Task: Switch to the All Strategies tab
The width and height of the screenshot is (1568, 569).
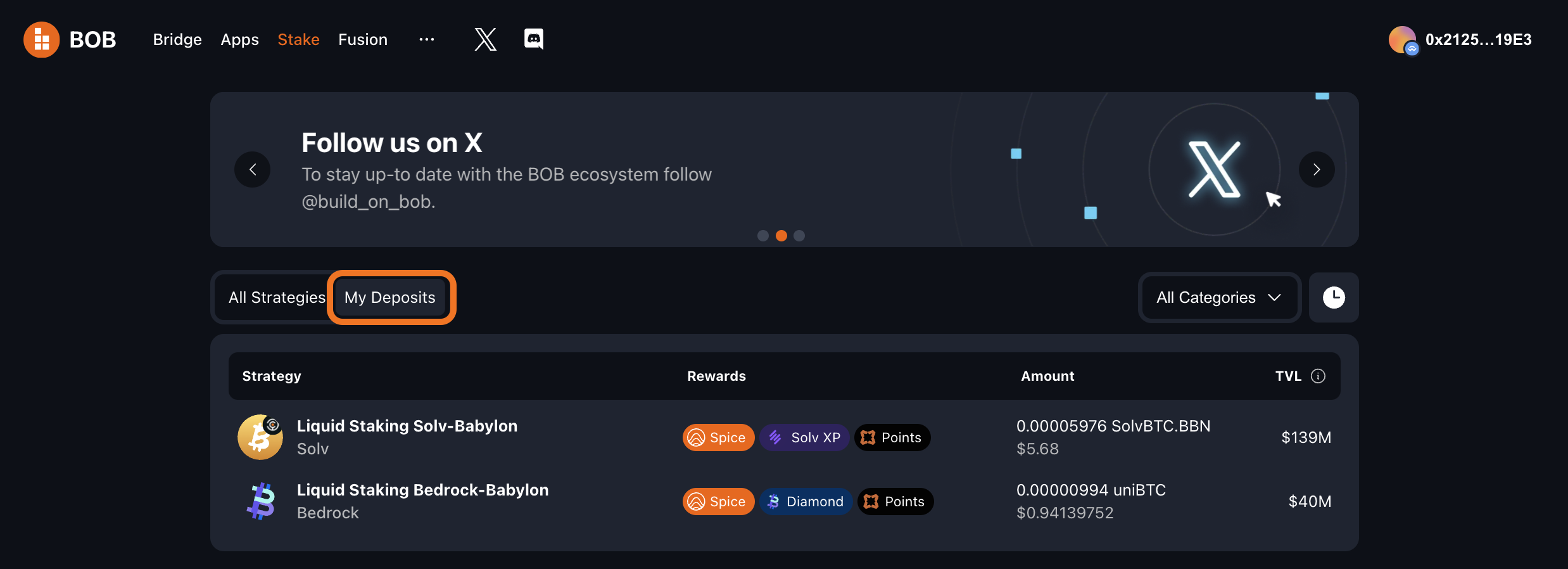Action: (x=277, y=297)
